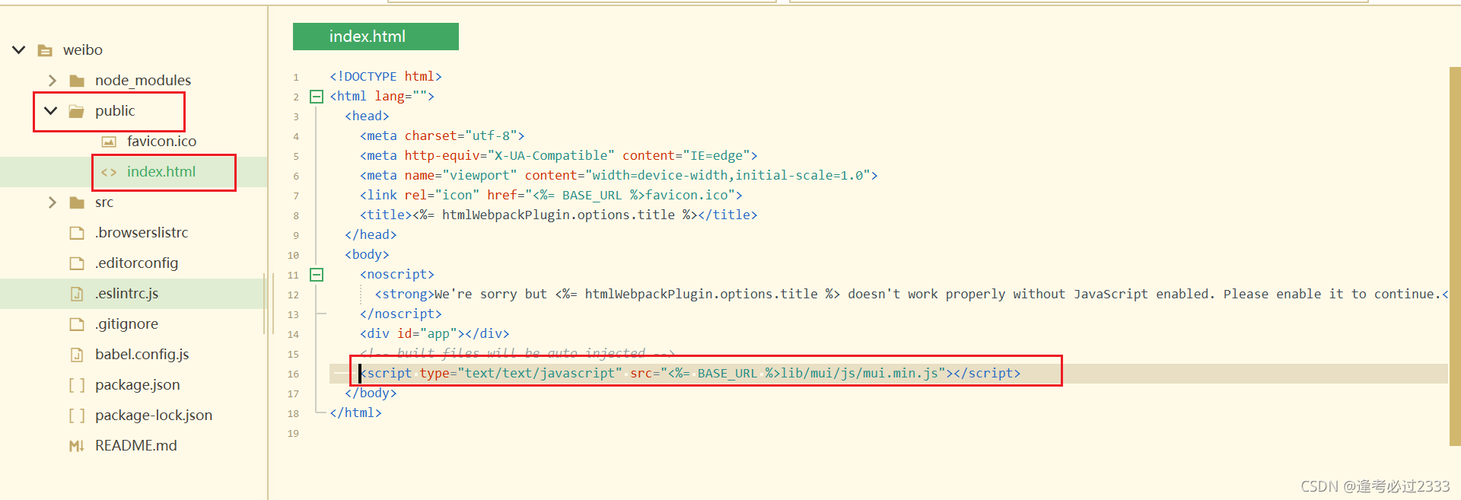Viewport: 1461px width, 500px height.
Task: Click the README.md markdown icon
Action: [x=77, y=446]
